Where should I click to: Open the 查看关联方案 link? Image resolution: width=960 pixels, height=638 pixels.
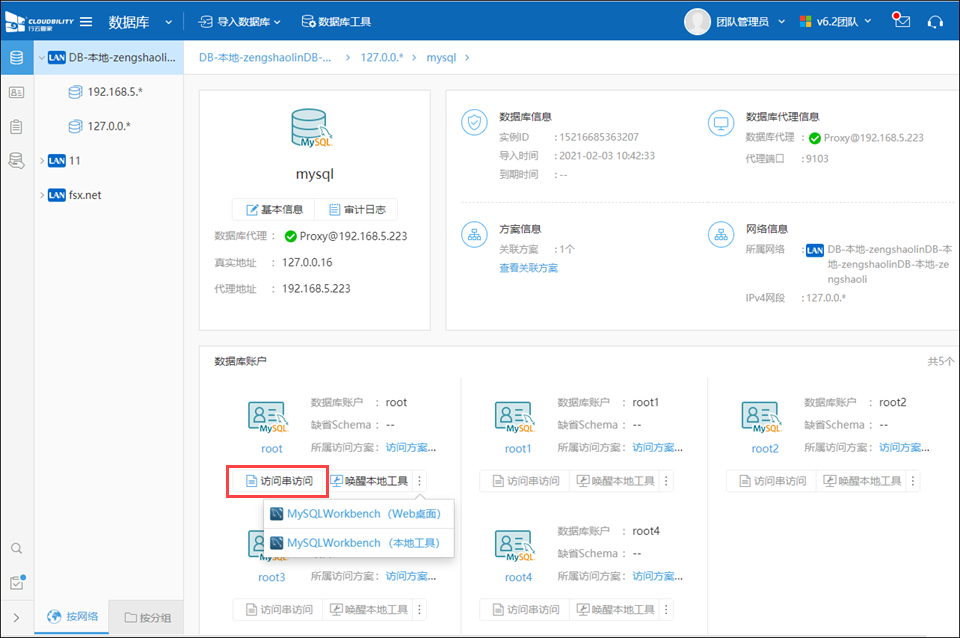[x=528, y=268]
